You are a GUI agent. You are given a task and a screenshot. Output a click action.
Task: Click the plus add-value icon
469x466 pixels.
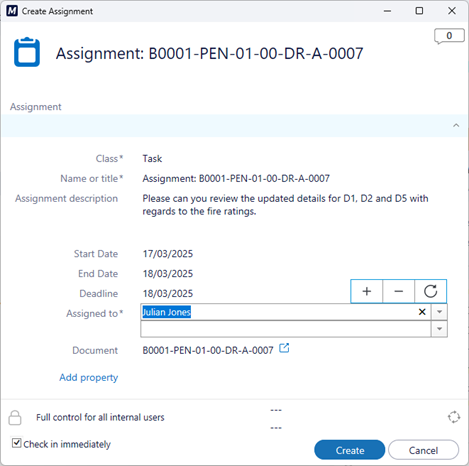tap(367, 291)
